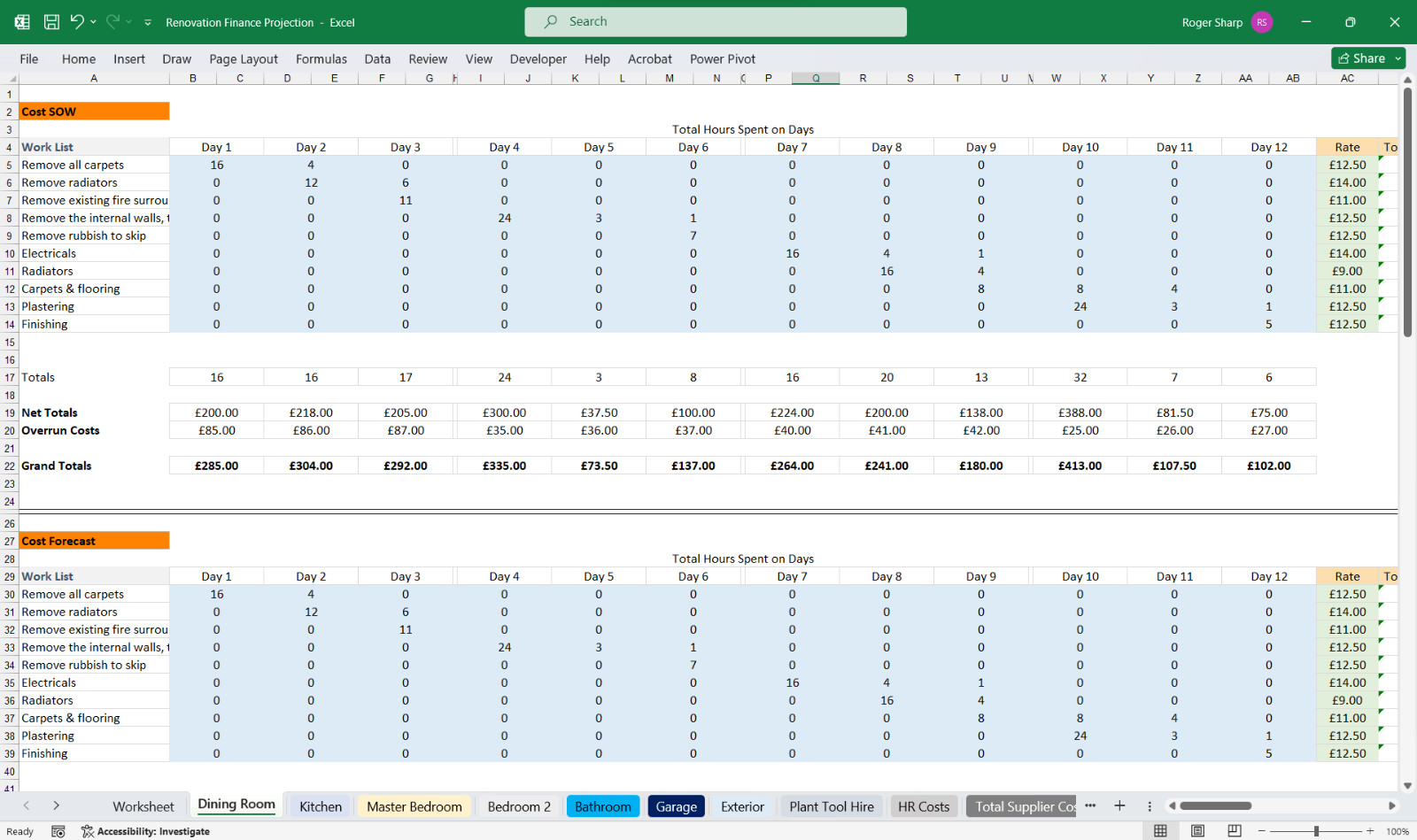Switch to Page Layout view icon

1197,830
